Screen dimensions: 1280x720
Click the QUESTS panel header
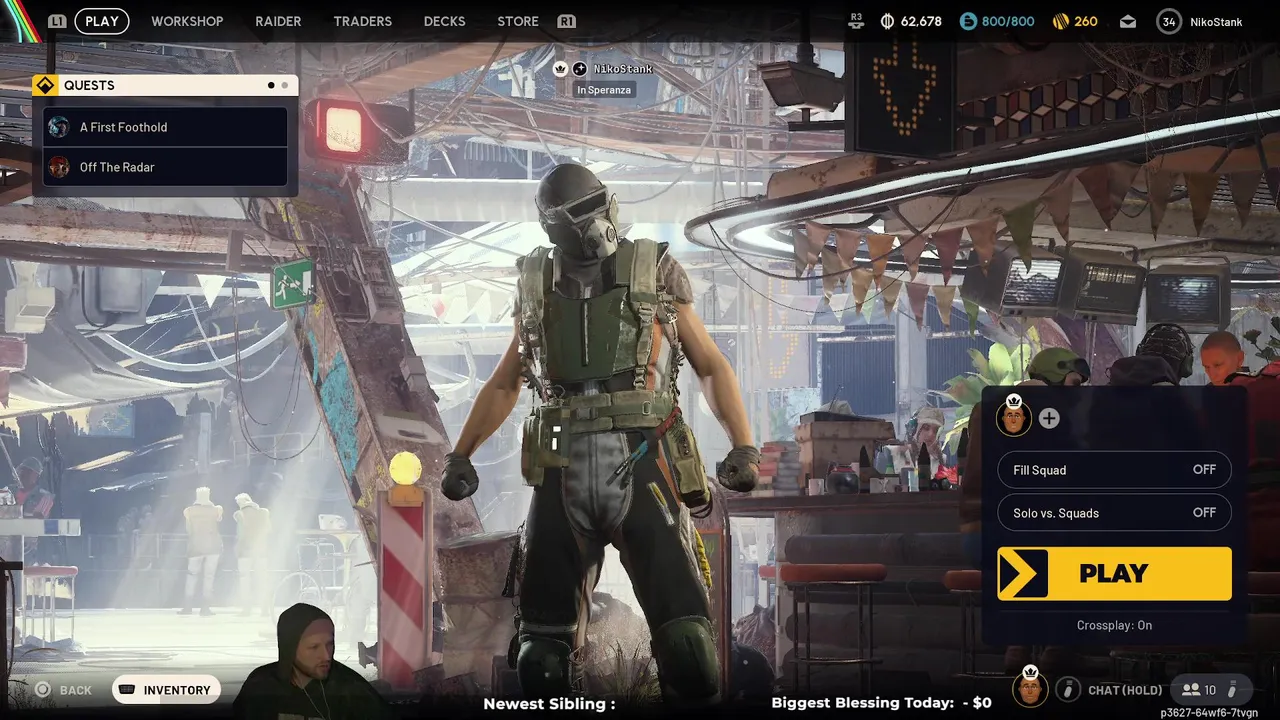pos(165,85)
